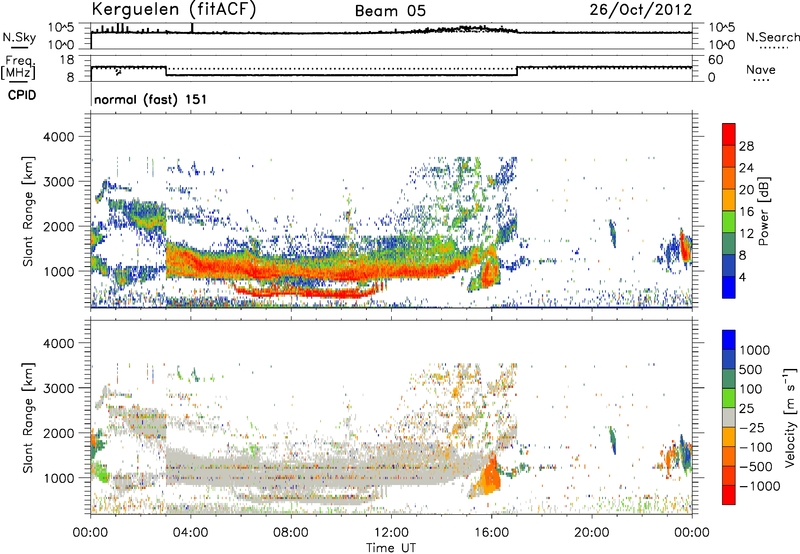Pick the dark green Velocity segment between 100 and 500
The image size is (800, 554).
click(x=729, y=379)
